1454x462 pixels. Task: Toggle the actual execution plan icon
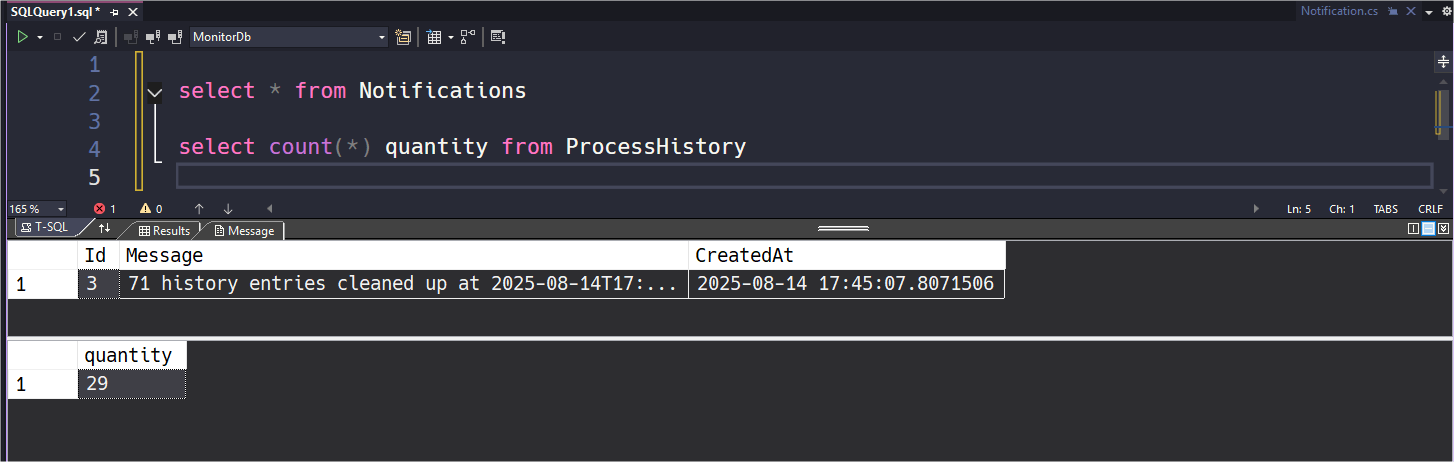468,37
